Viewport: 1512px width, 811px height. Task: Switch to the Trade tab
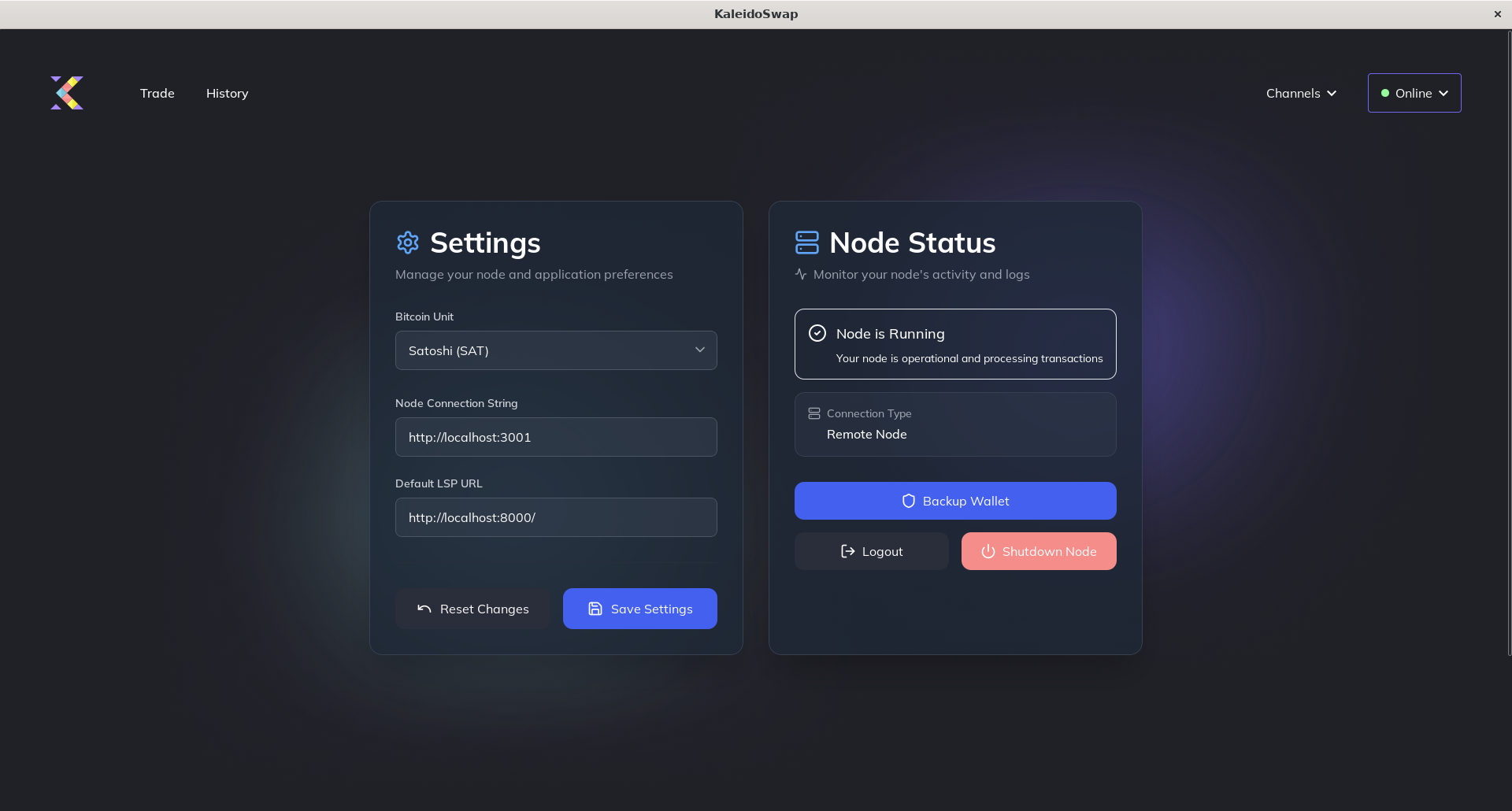click(x=157, y=93)
